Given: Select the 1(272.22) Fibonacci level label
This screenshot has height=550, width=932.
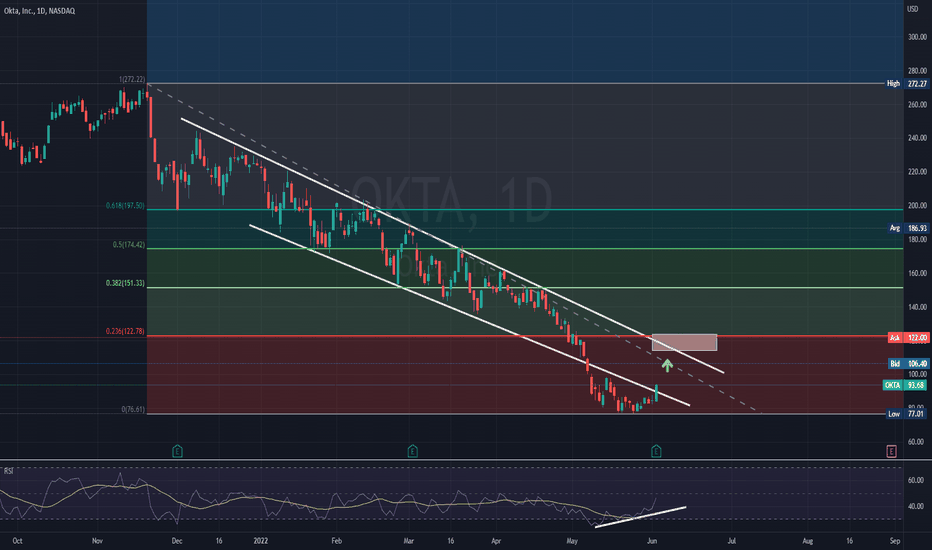Looking at the screenshot, I should (131, 79).
